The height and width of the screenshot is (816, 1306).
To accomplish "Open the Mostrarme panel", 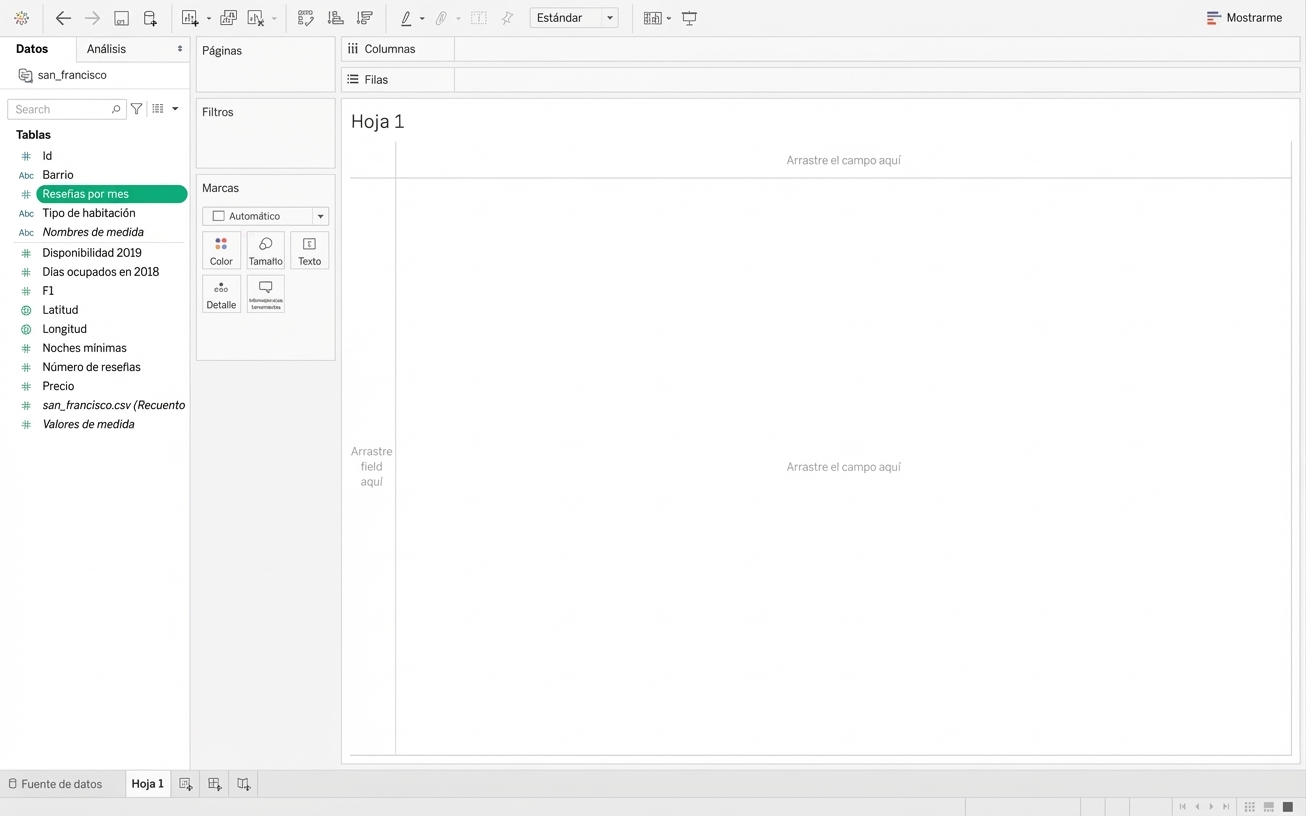I will (x=1244, y=18).
